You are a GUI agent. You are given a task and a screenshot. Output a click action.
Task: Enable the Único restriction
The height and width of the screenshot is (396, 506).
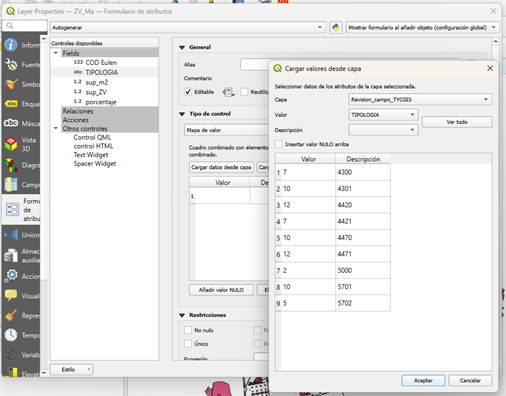pyautogui.click(x=188, y=344)
